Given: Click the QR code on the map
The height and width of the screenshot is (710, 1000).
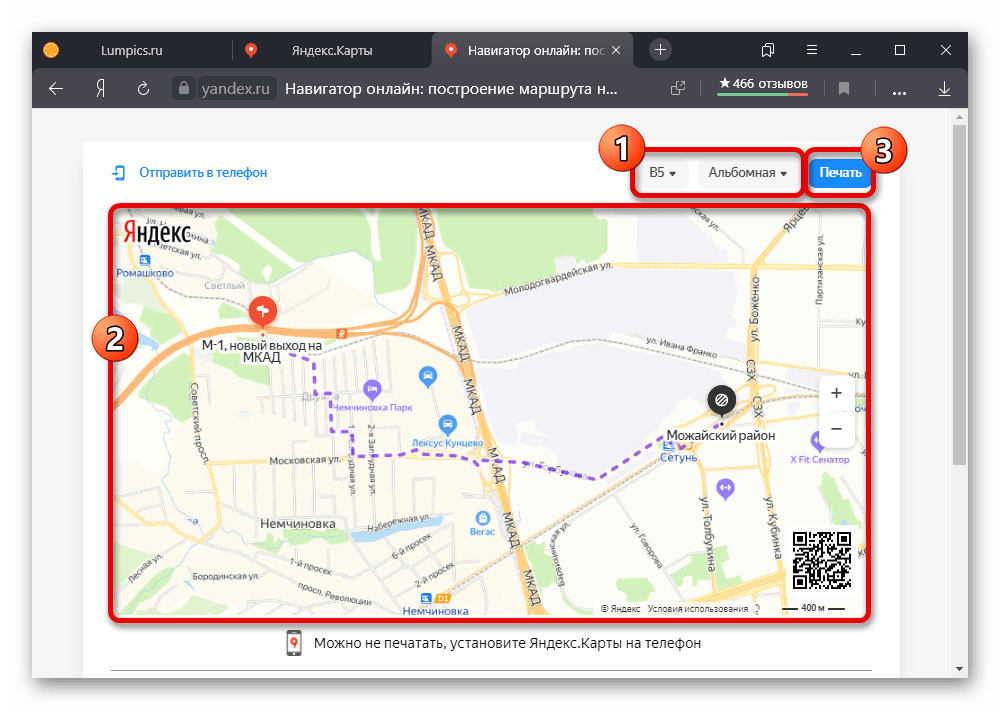Looking at the screenshot, I should click(821, 560).
